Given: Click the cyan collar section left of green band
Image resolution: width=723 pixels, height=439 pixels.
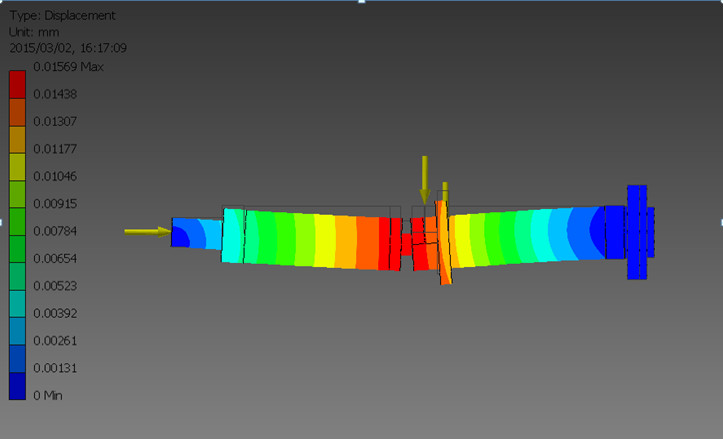Looking at the screenshot, I should 233,236.
